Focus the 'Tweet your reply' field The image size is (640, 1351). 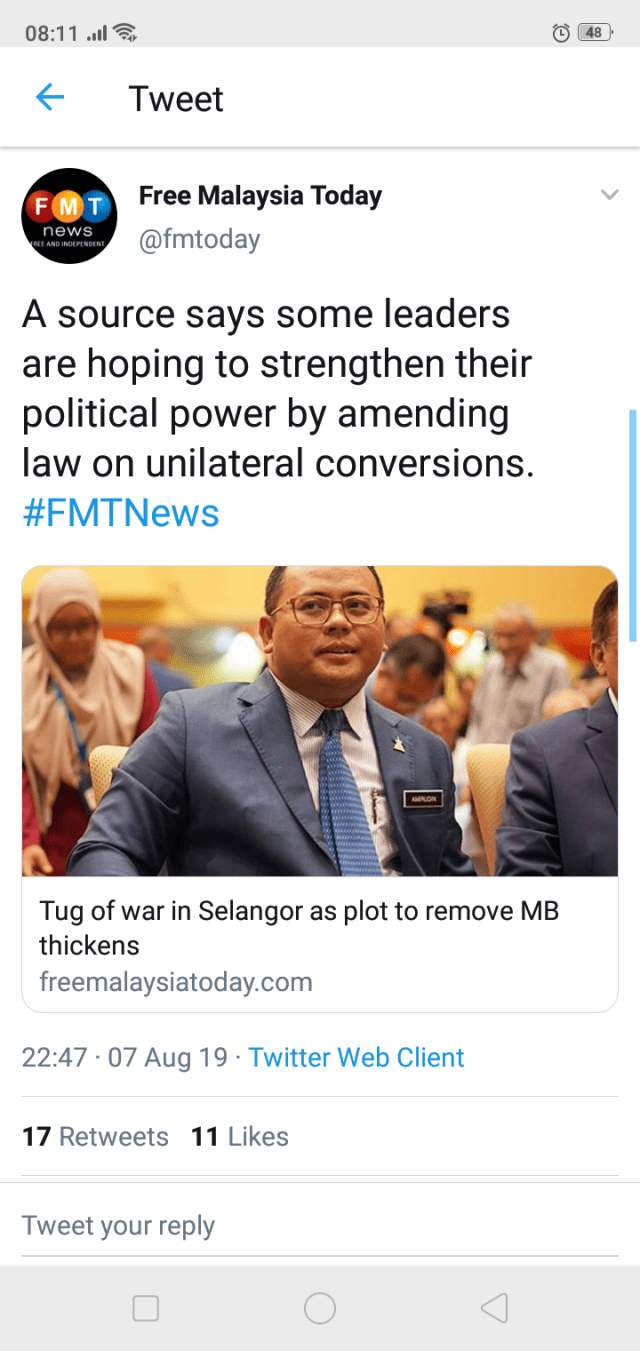(x=320, y=1226)
